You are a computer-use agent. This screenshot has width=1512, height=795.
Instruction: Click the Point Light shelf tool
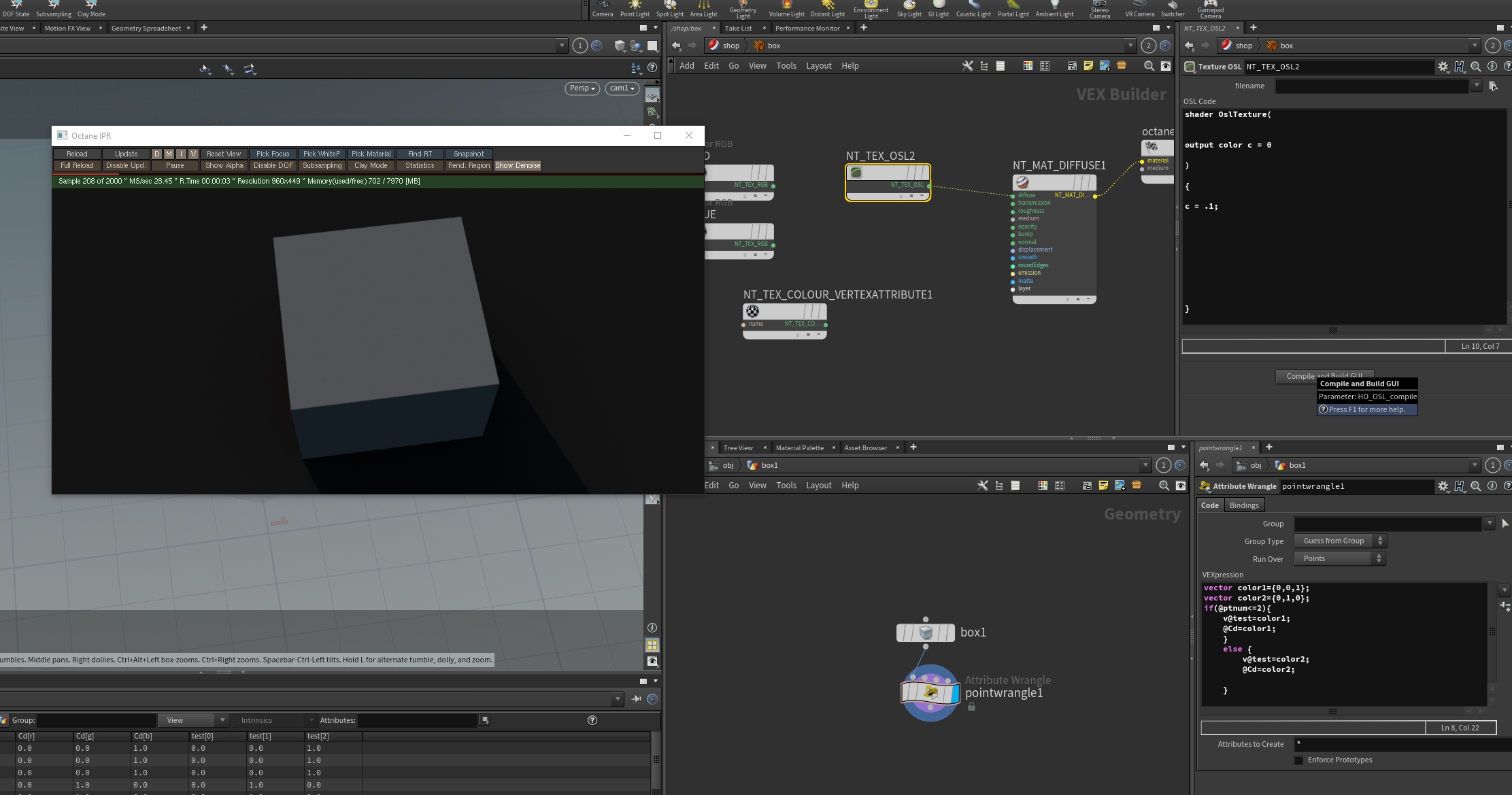point(634,9)
